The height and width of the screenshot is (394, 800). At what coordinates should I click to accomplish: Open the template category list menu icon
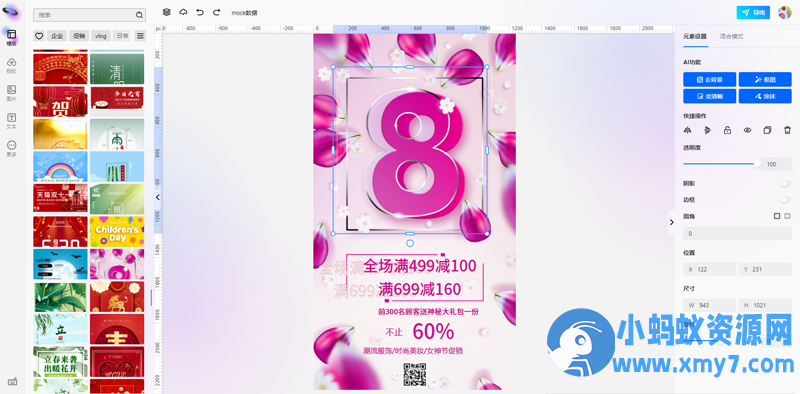(x=140, y=36)
